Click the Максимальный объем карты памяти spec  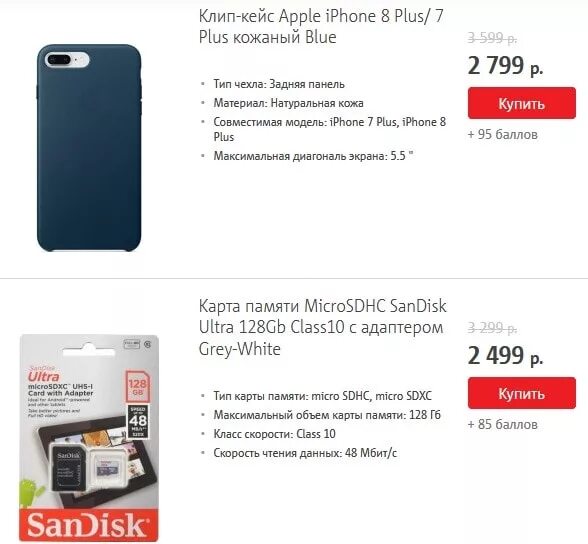327,415
